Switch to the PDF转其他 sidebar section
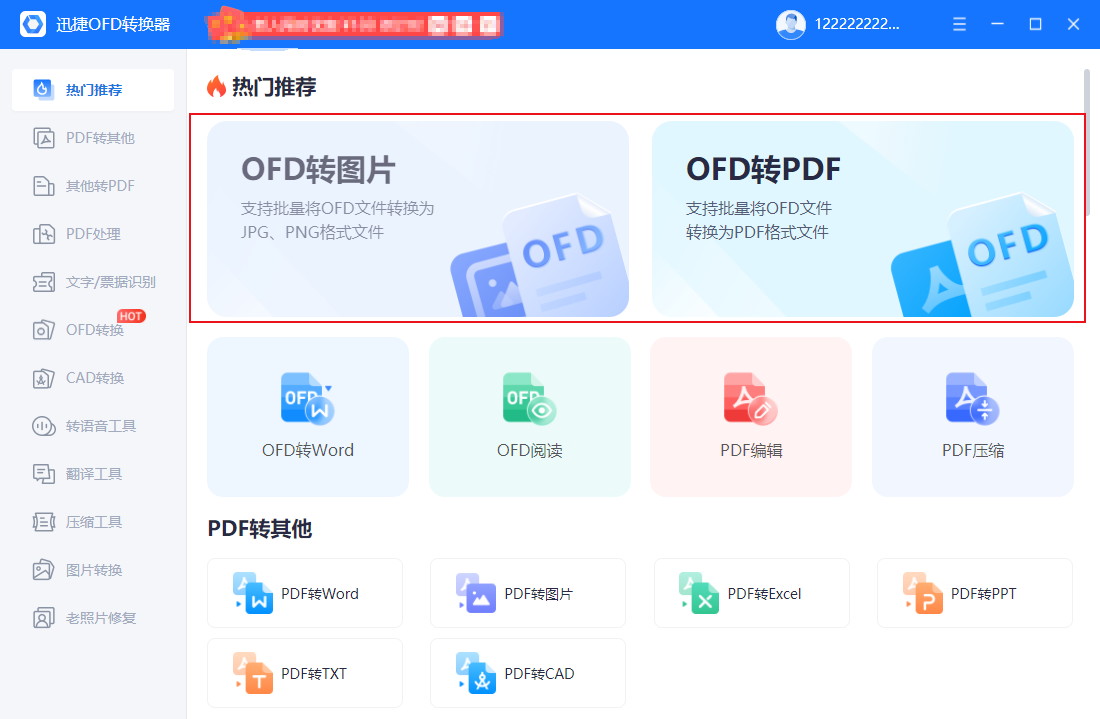 coord(92,137)
